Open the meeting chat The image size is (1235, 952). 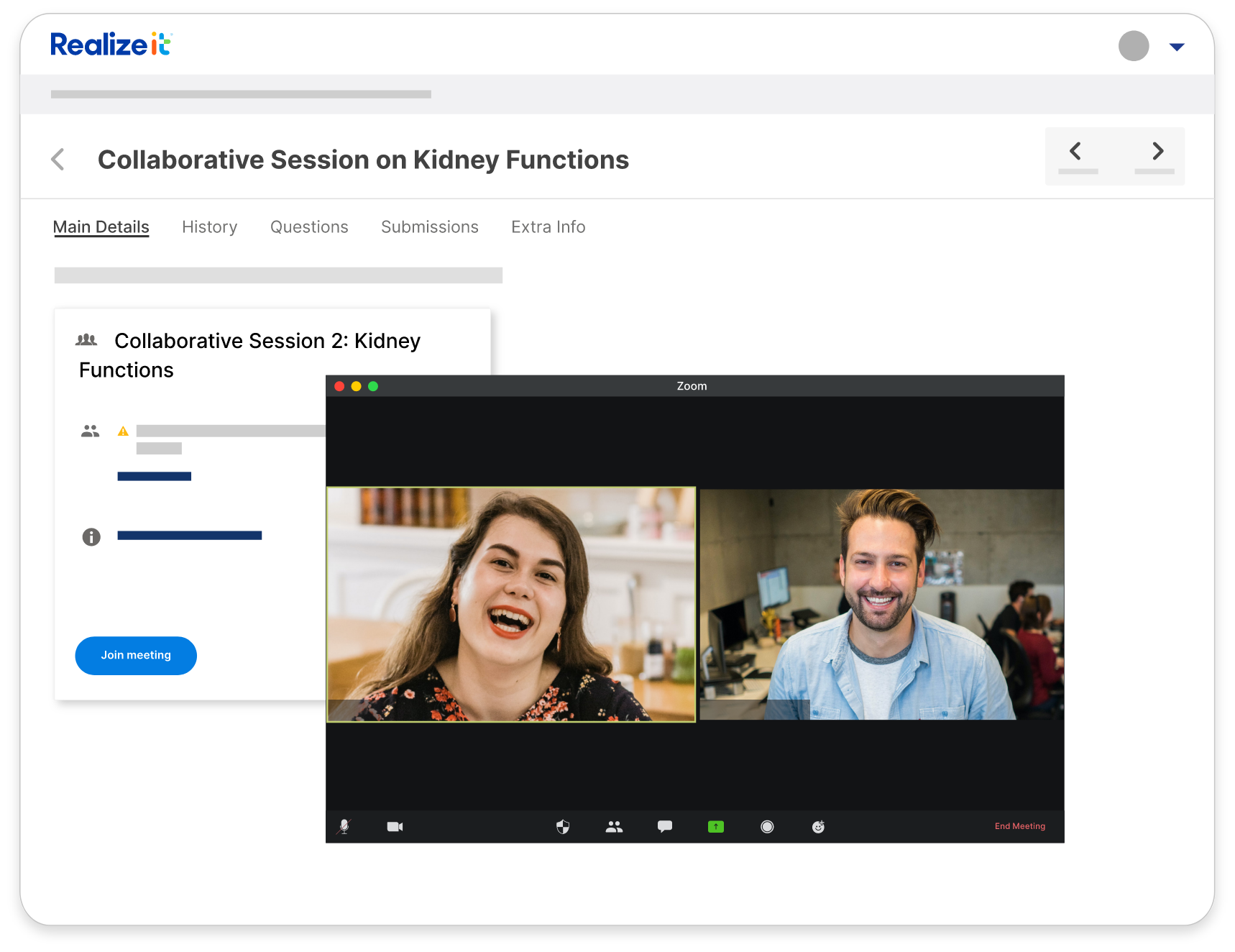(x=664, y=826)
